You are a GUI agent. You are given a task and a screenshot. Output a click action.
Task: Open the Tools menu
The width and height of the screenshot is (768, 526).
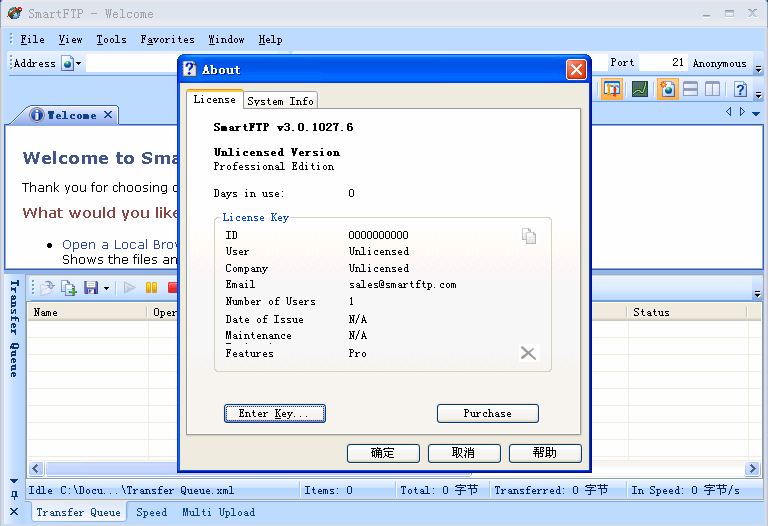pos(111,39)
